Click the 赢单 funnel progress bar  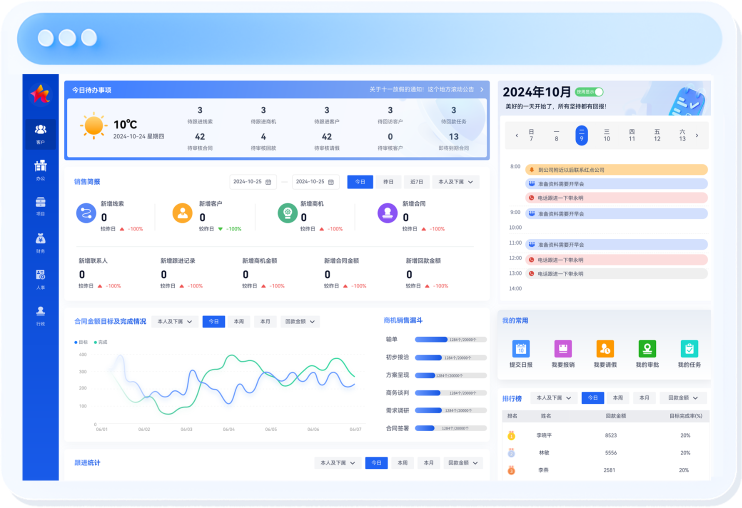450,340
